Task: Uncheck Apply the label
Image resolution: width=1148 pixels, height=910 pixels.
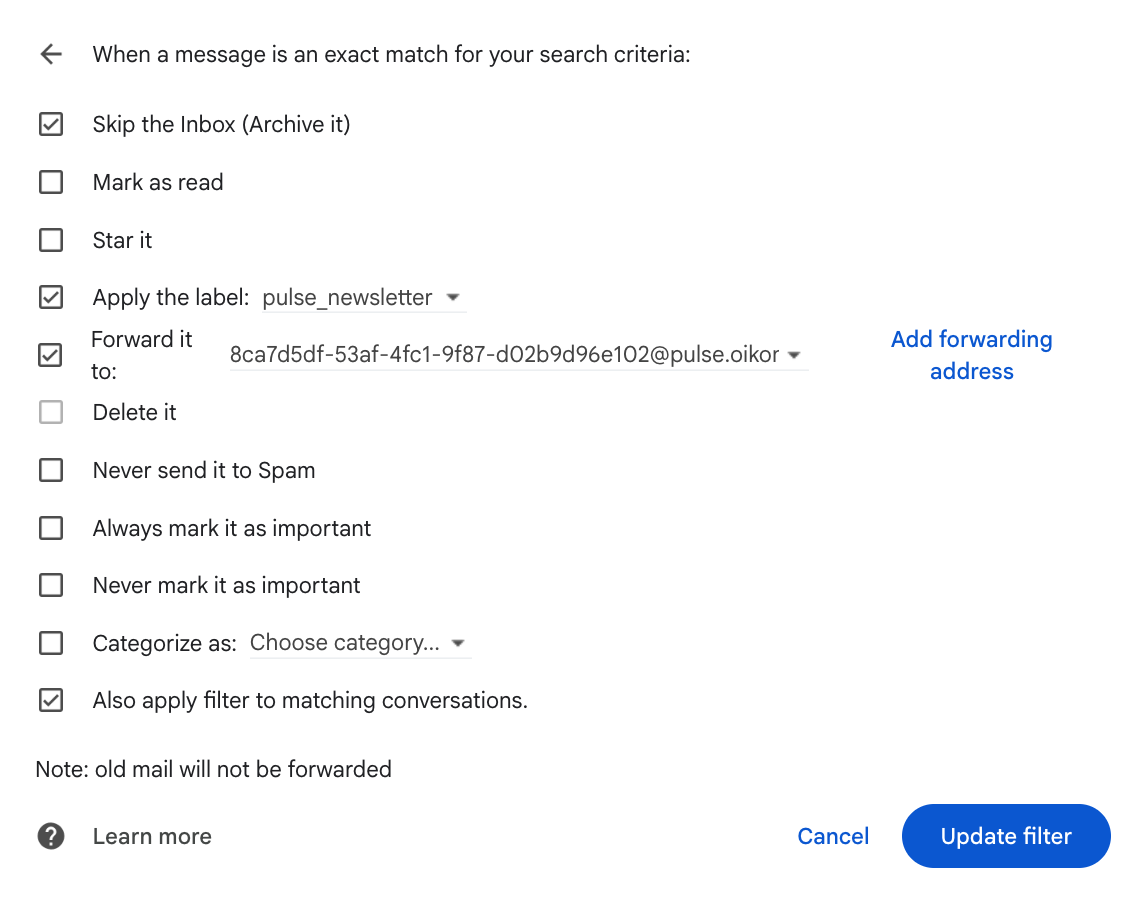Action: click(50, 297)
